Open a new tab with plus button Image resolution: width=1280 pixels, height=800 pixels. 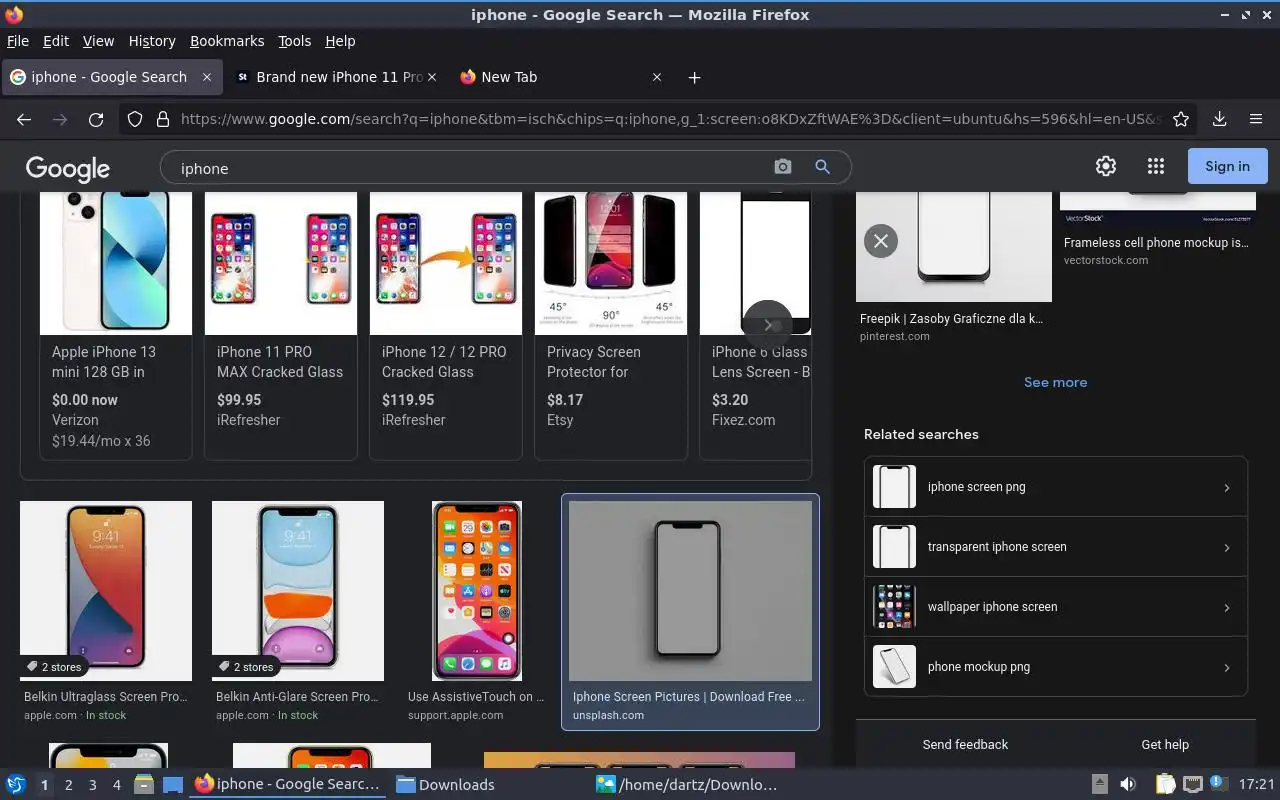click(x=694, y=77)
